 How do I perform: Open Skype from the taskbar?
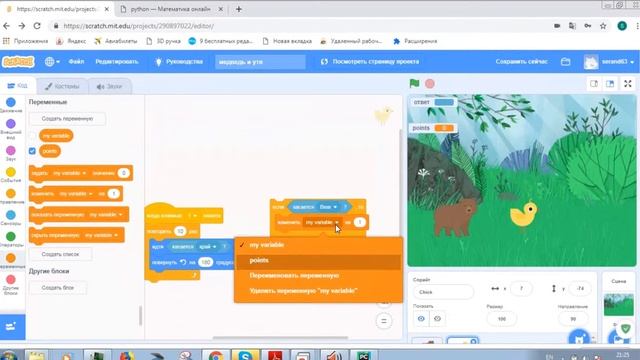click(245, 355)
